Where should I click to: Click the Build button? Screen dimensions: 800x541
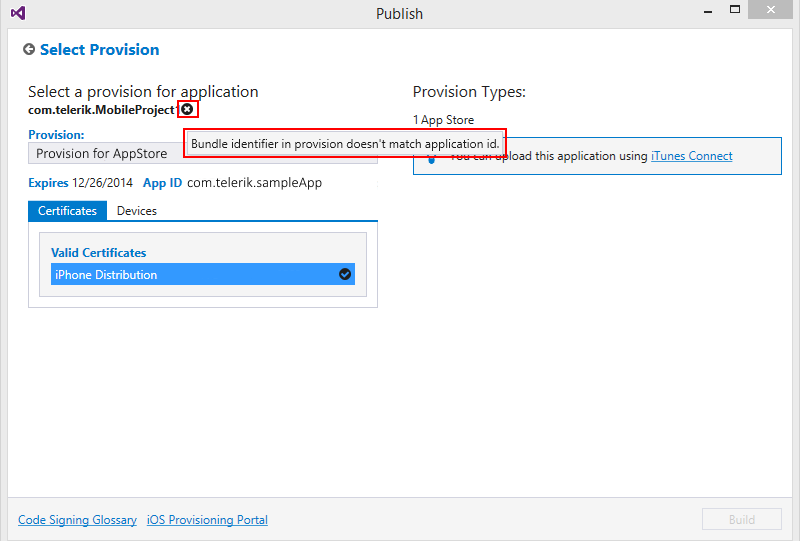pyautogui.click(x=742, y=520)
